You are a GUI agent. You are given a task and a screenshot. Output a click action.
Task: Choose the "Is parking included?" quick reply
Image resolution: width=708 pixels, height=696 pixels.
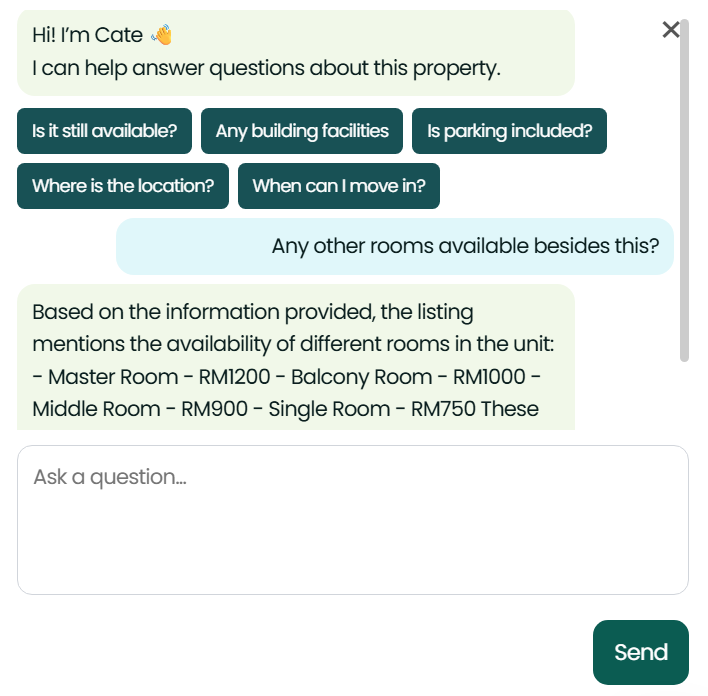pos(509,131)
